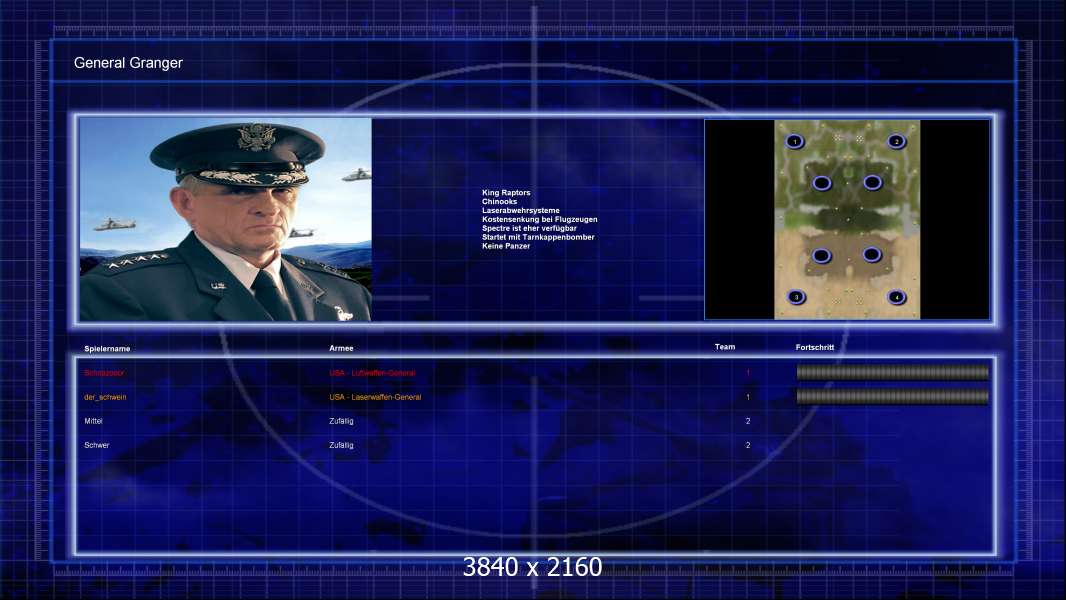
Task: Select the player name 'der_schwein'
Action: 105,397
